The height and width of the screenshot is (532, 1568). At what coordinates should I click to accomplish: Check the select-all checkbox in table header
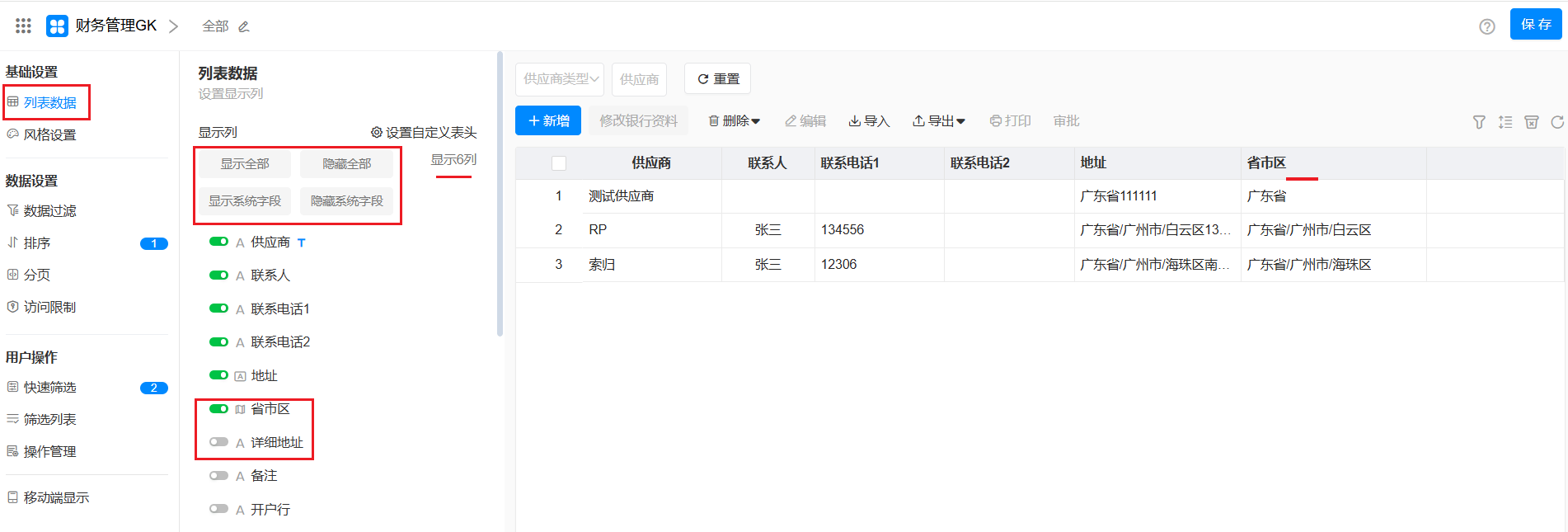point(559,163)
